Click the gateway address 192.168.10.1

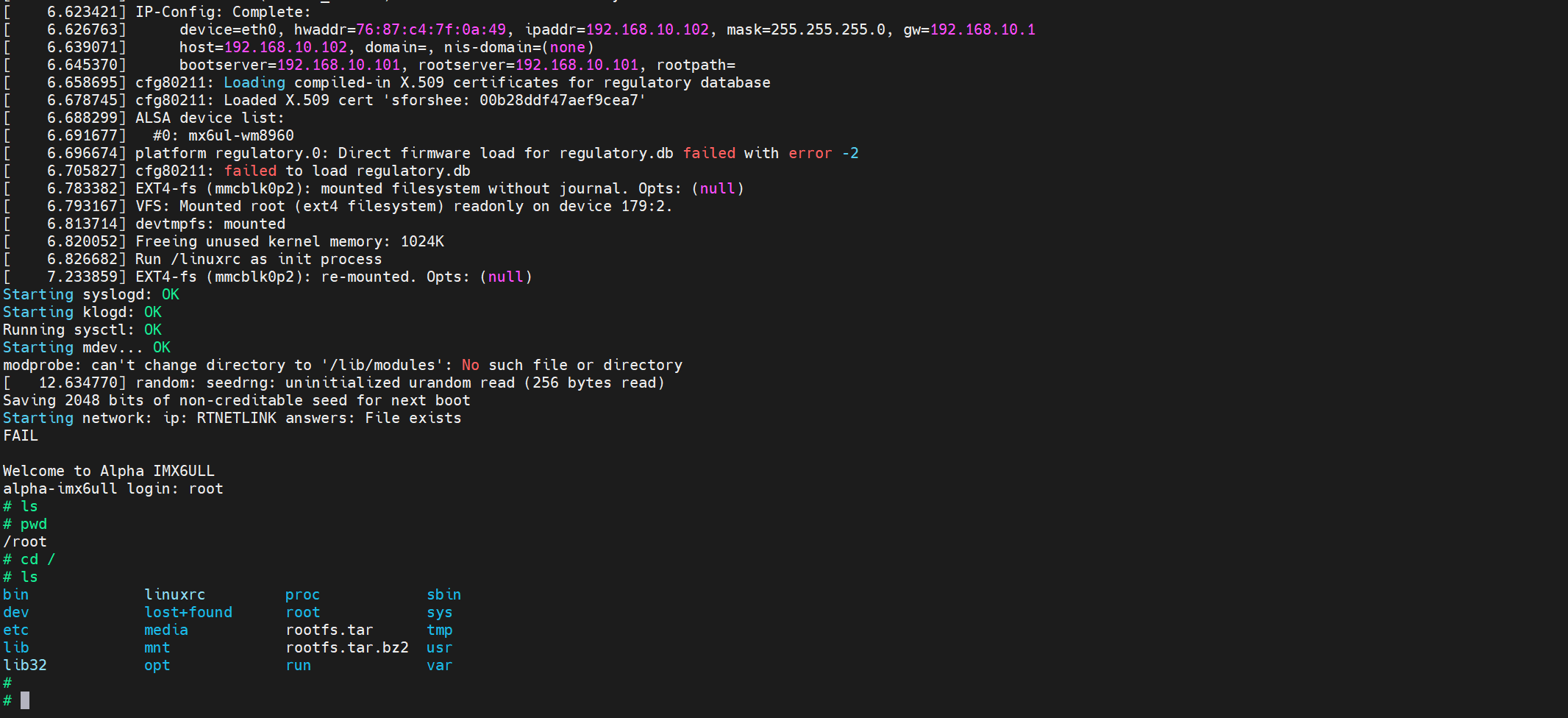983,29
